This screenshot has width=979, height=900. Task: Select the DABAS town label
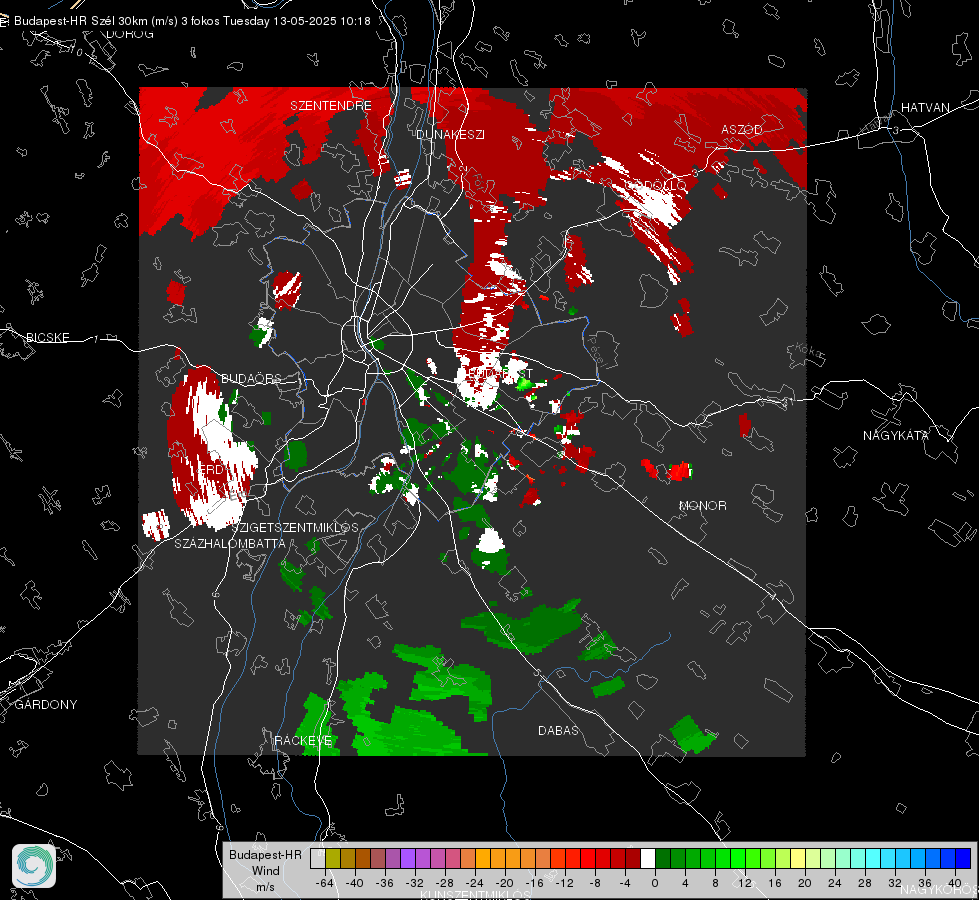coord(558,730)
